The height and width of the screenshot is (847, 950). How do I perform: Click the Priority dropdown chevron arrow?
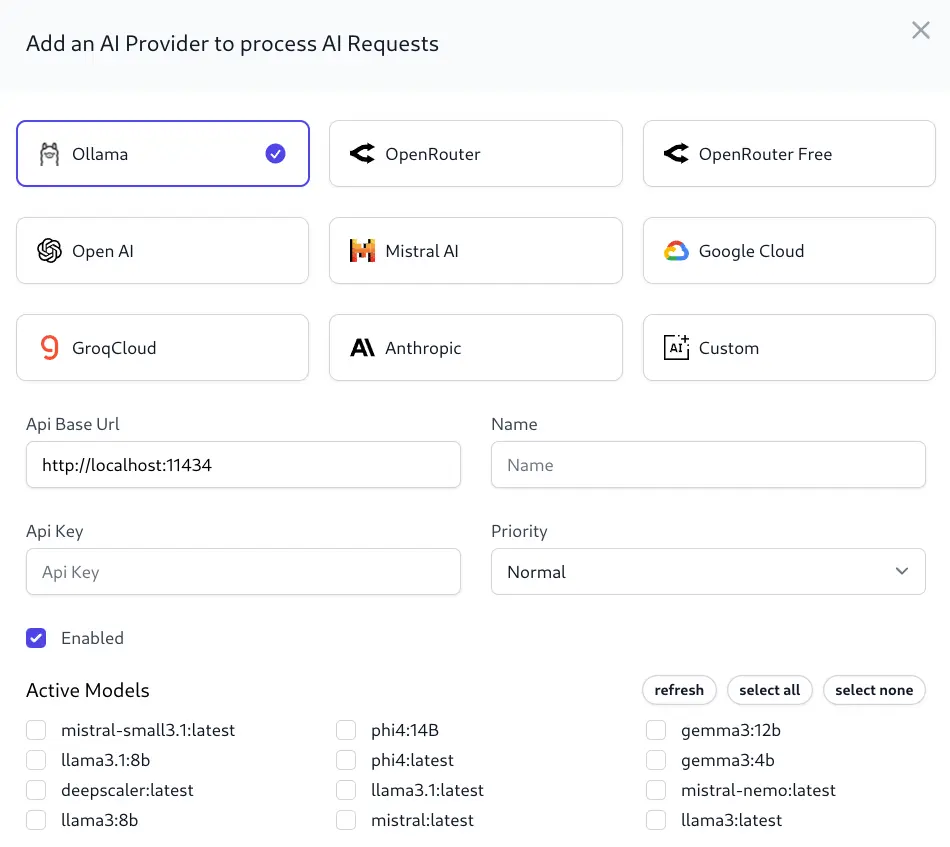pyautogui.click(x=902, y=571)
